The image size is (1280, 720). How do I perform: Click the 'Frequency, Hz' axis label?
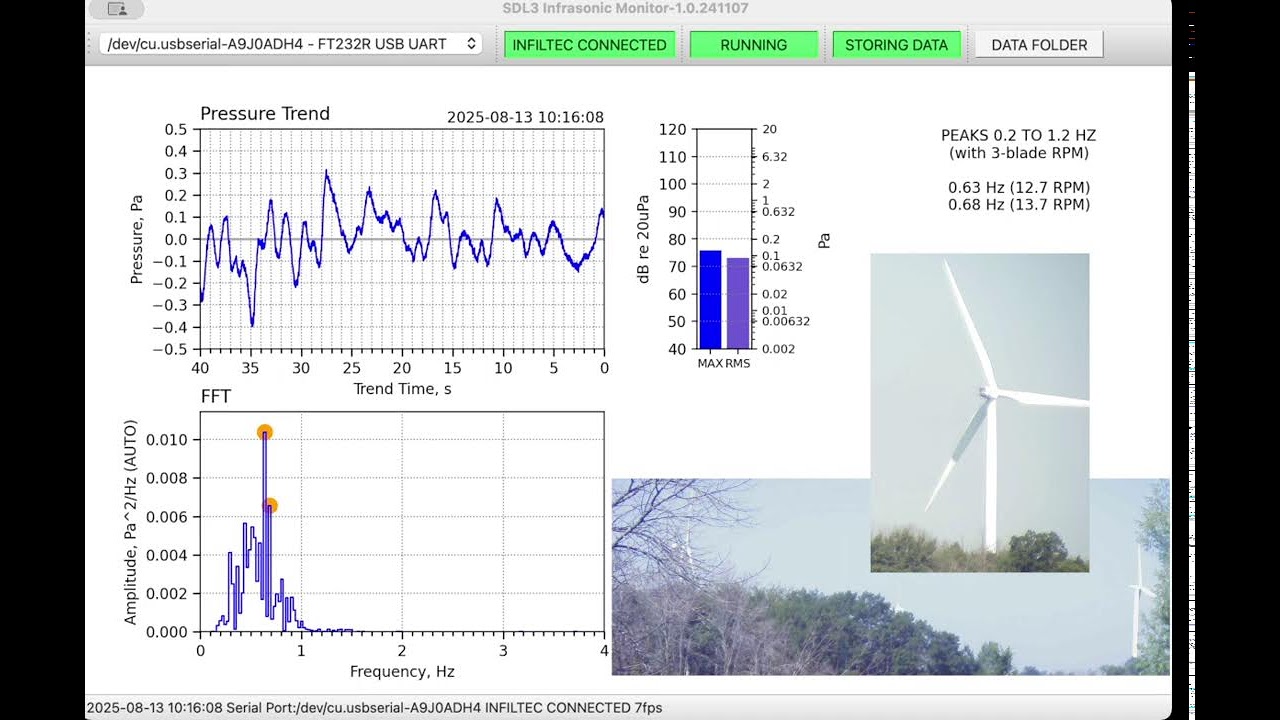402,671
